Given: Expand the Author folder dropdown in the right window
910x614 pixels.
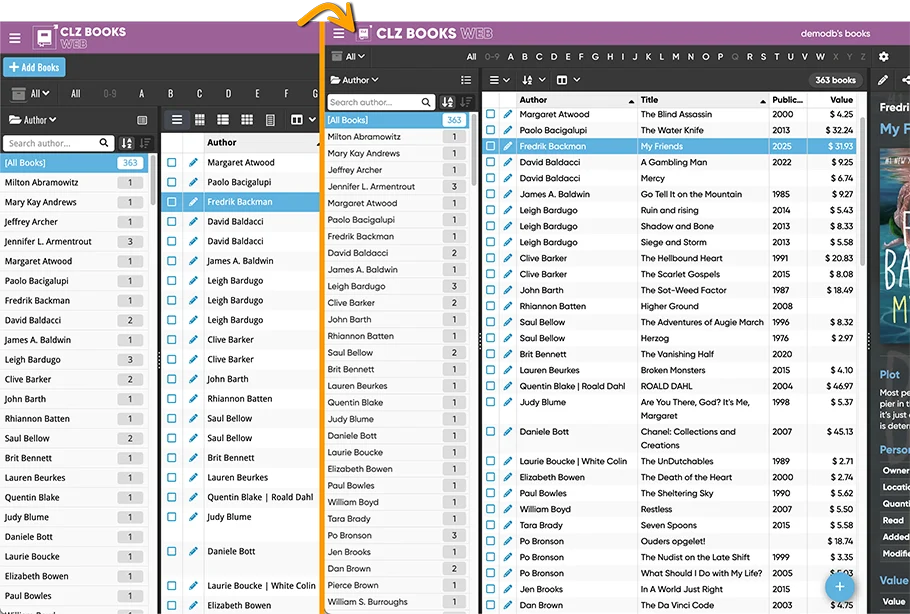Looking at the screenshot, I should point(355,80).
